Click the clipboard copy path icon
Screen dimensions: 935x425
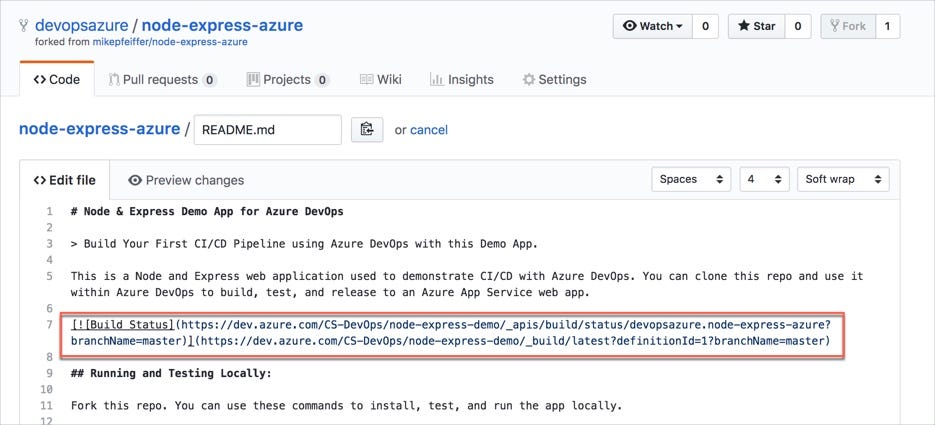pyautogui.click(x=367, y=129)
